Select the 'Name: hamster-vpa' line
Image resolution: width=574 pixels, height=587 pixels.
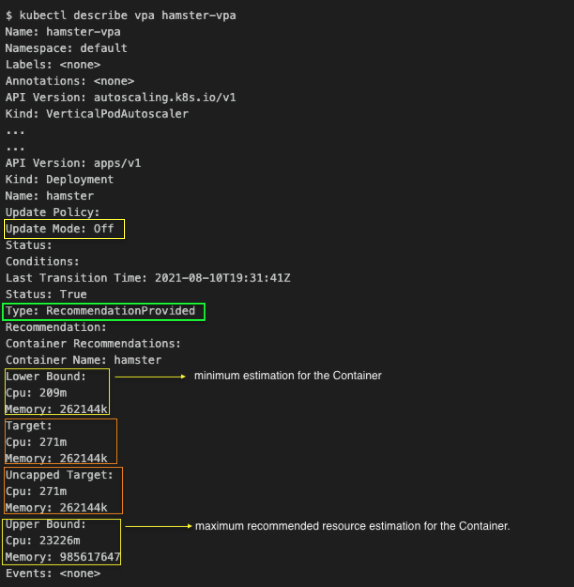(x=63, y=32)
